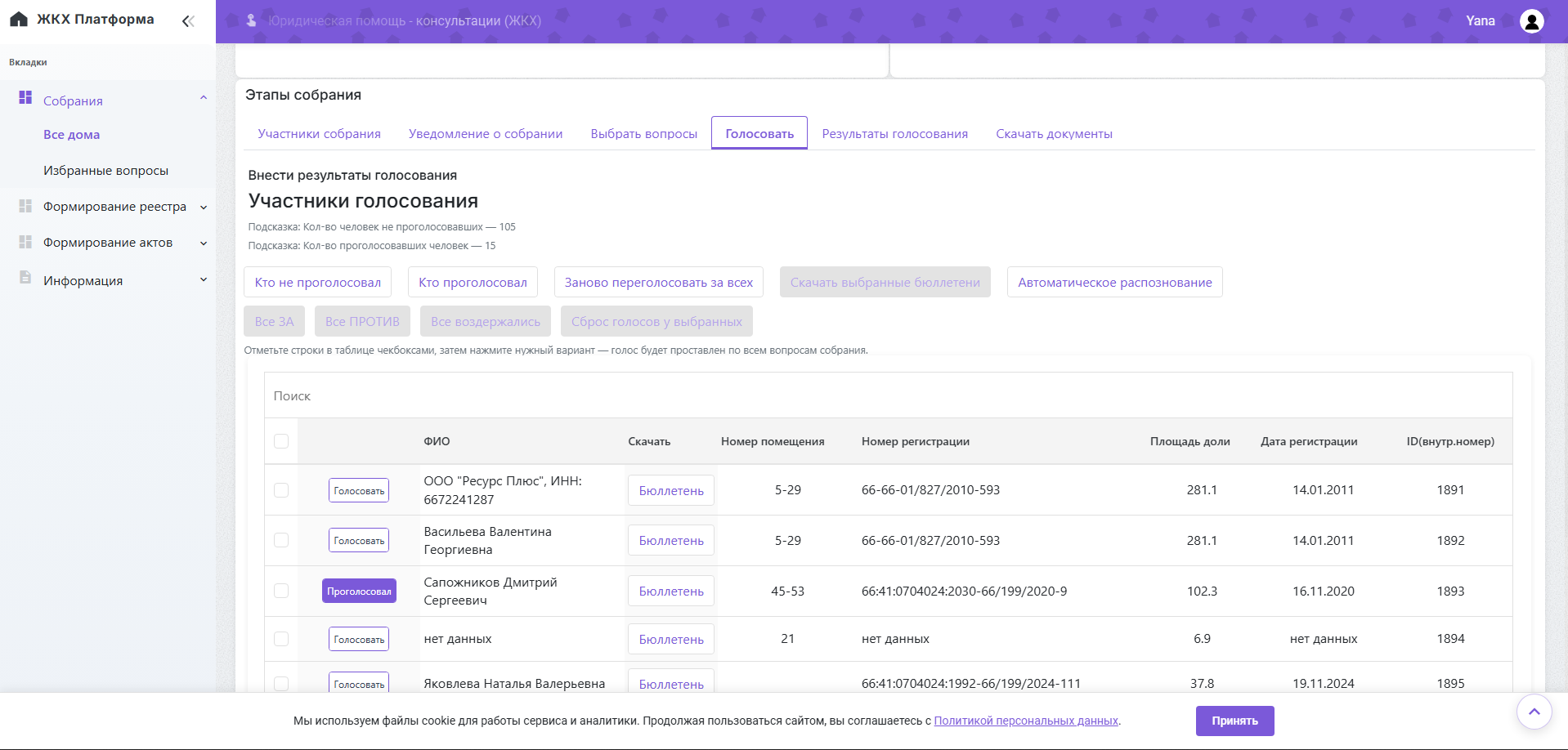Click the house logo icon
Screen dimensions: 1568x750
19,20
